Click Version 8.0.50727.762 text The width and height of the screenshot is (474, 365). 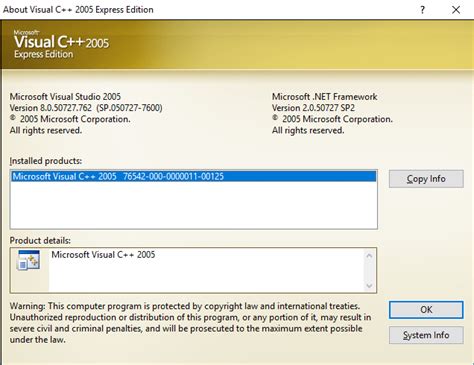[86, 108]
